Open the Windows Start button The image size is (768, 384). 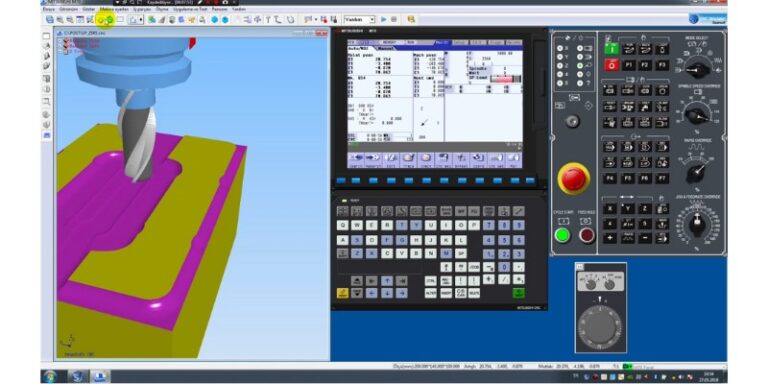click(50, 377)
